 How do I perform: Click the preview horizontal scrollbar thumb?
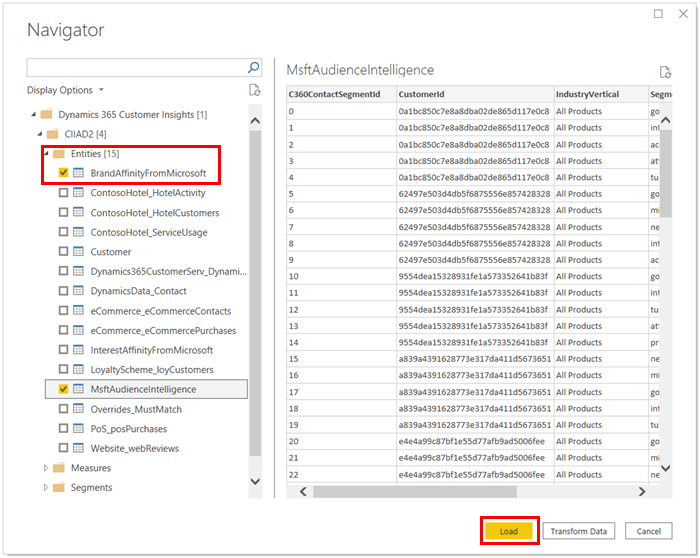pyautogui.click(x=415, y=491)
